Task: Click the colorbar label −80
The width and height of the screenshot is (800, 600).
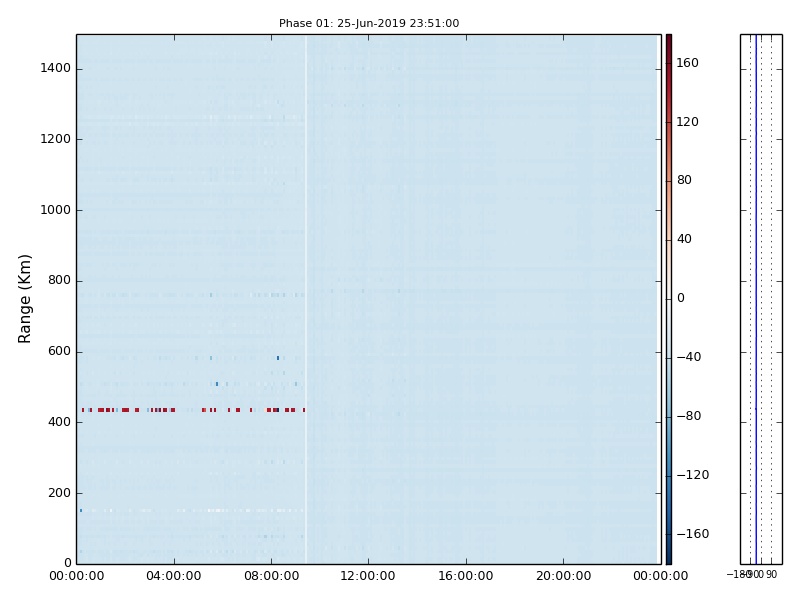Action: pyautogui.click(x=689, y=416)
